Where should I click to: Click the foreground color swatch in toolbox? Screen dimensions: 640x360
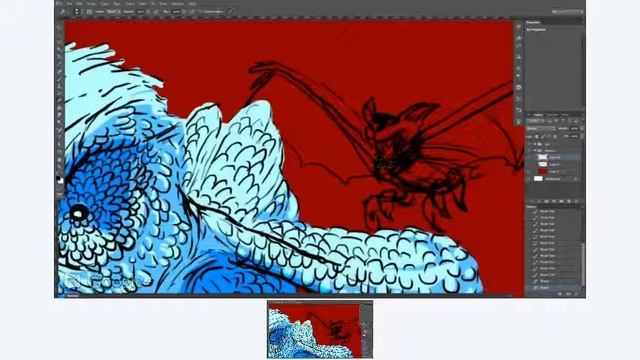click(59, 178)
